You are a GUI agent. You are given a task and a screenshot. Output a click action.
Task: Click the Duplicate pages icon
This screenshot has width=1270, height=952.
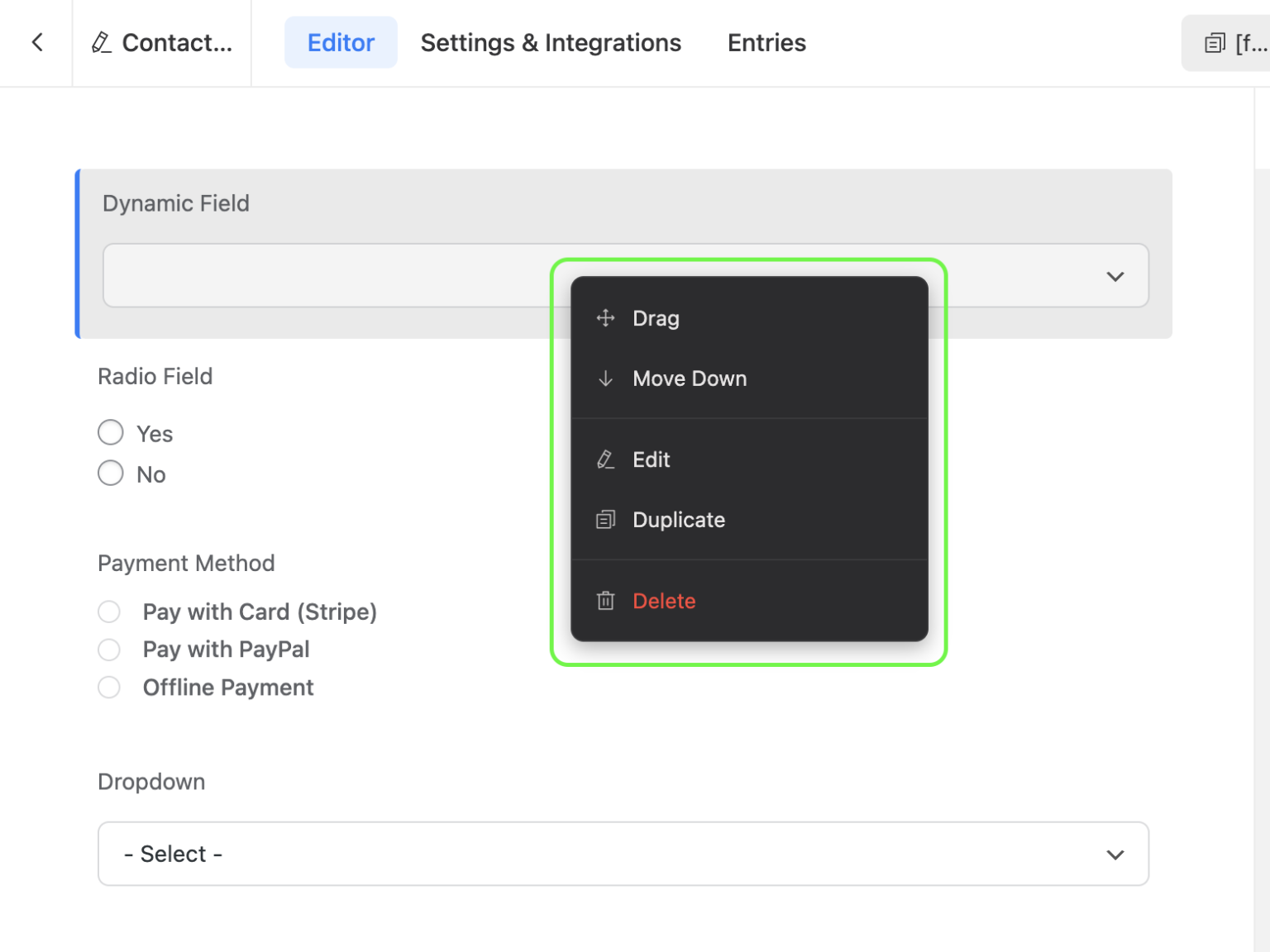tap(606, 519)
